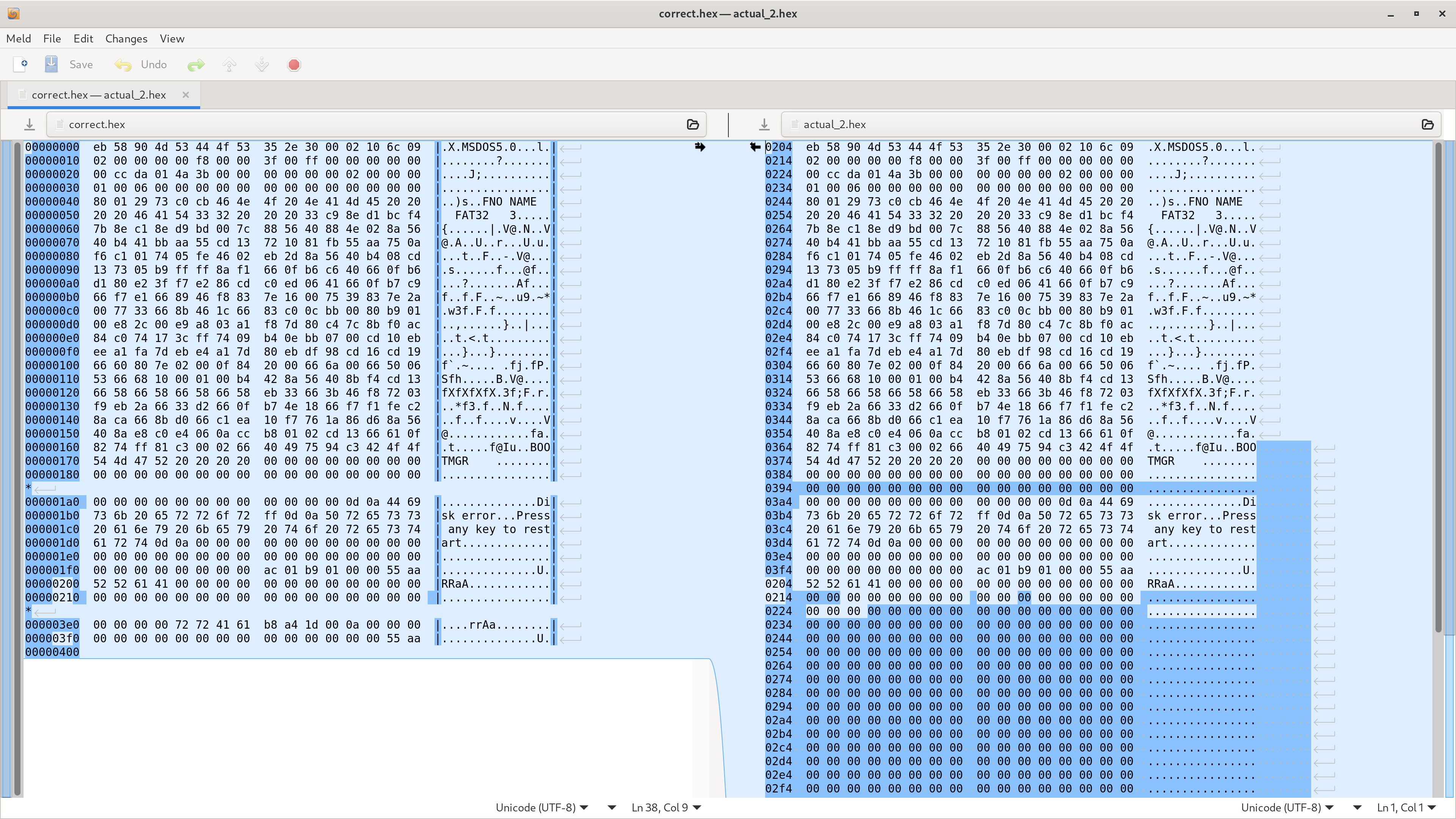Open the View menu
Screen dimensions: 1456x819
pyautogui.click(x=172, y=38)
